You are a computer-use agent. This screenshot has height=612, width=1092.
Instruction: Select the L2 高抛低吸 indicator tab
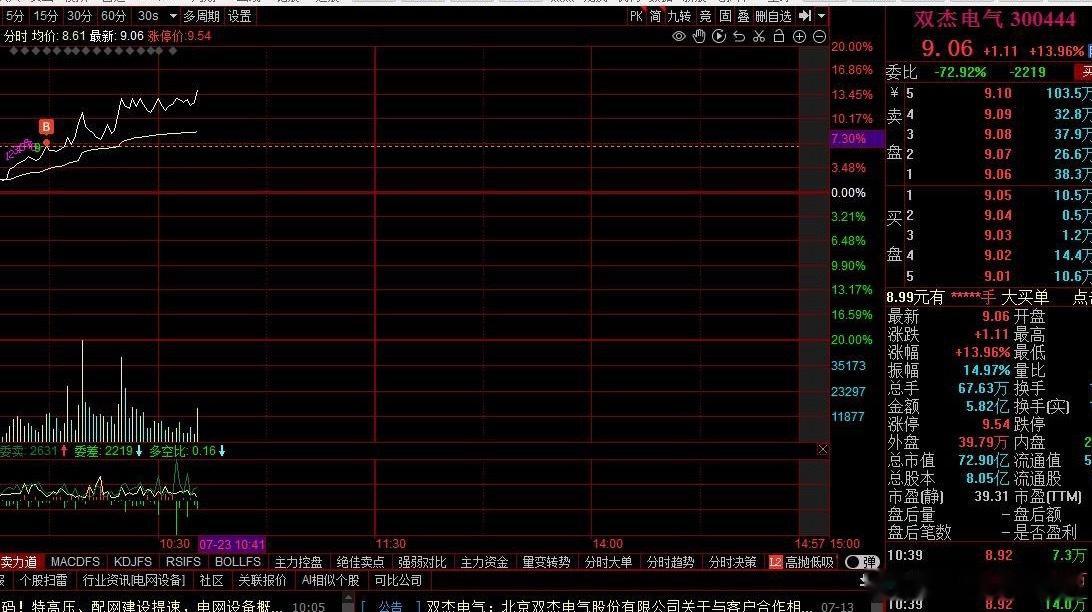point(801,562)
